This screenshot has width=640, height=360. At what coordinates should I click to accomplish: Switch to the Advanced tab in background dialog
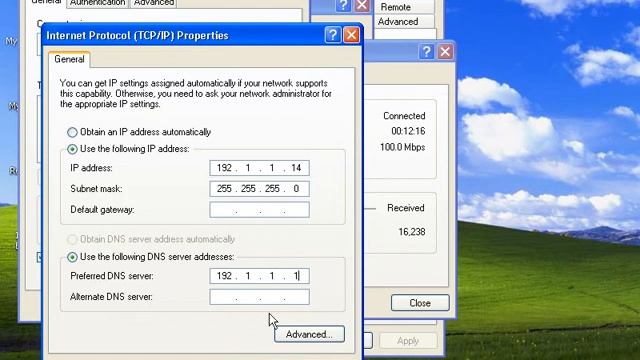click(154, 3)
